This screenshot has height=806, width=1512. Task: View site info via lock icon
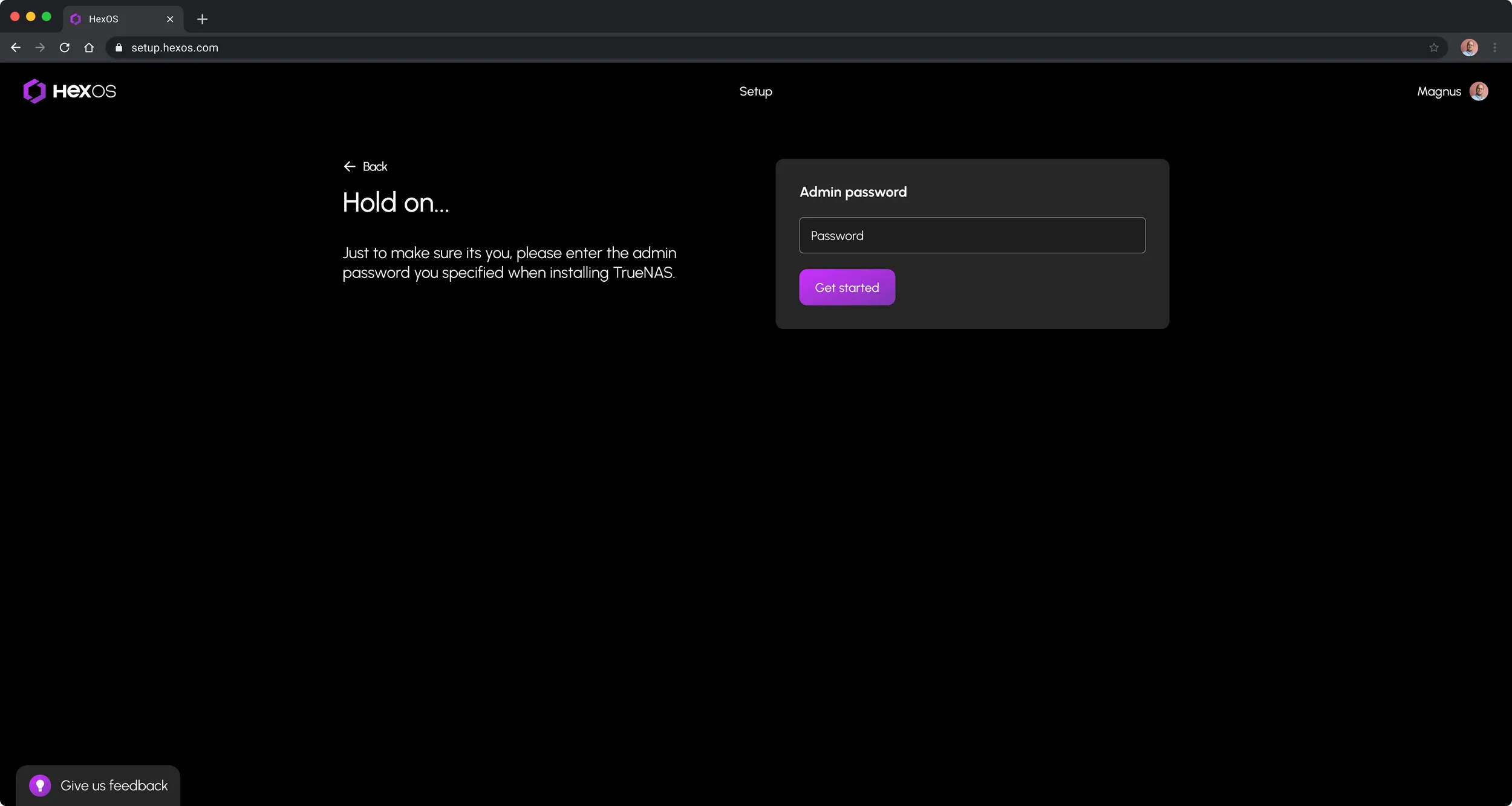pos(119,47)
